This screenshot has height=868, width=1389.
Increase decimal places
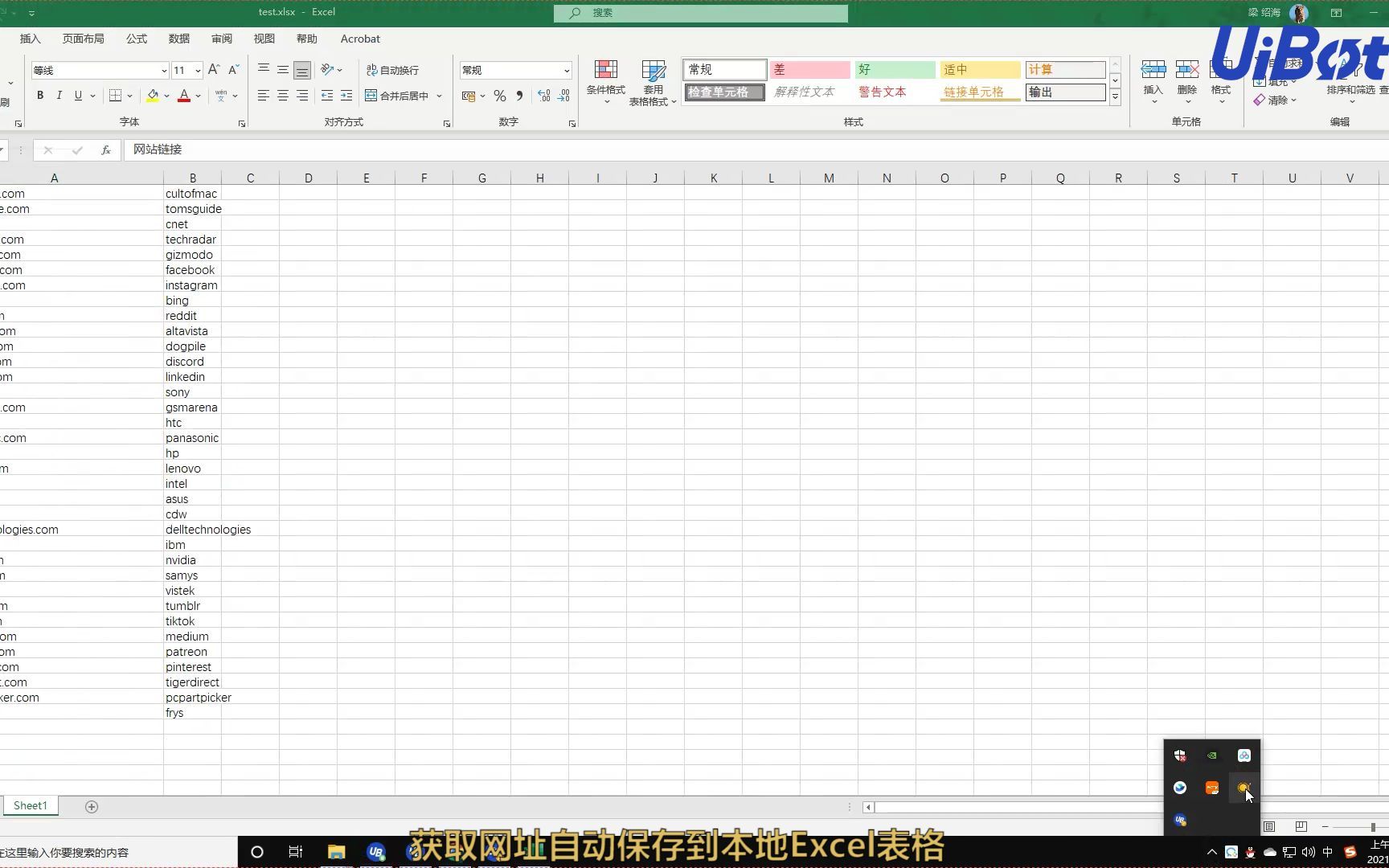coord(544,96)
